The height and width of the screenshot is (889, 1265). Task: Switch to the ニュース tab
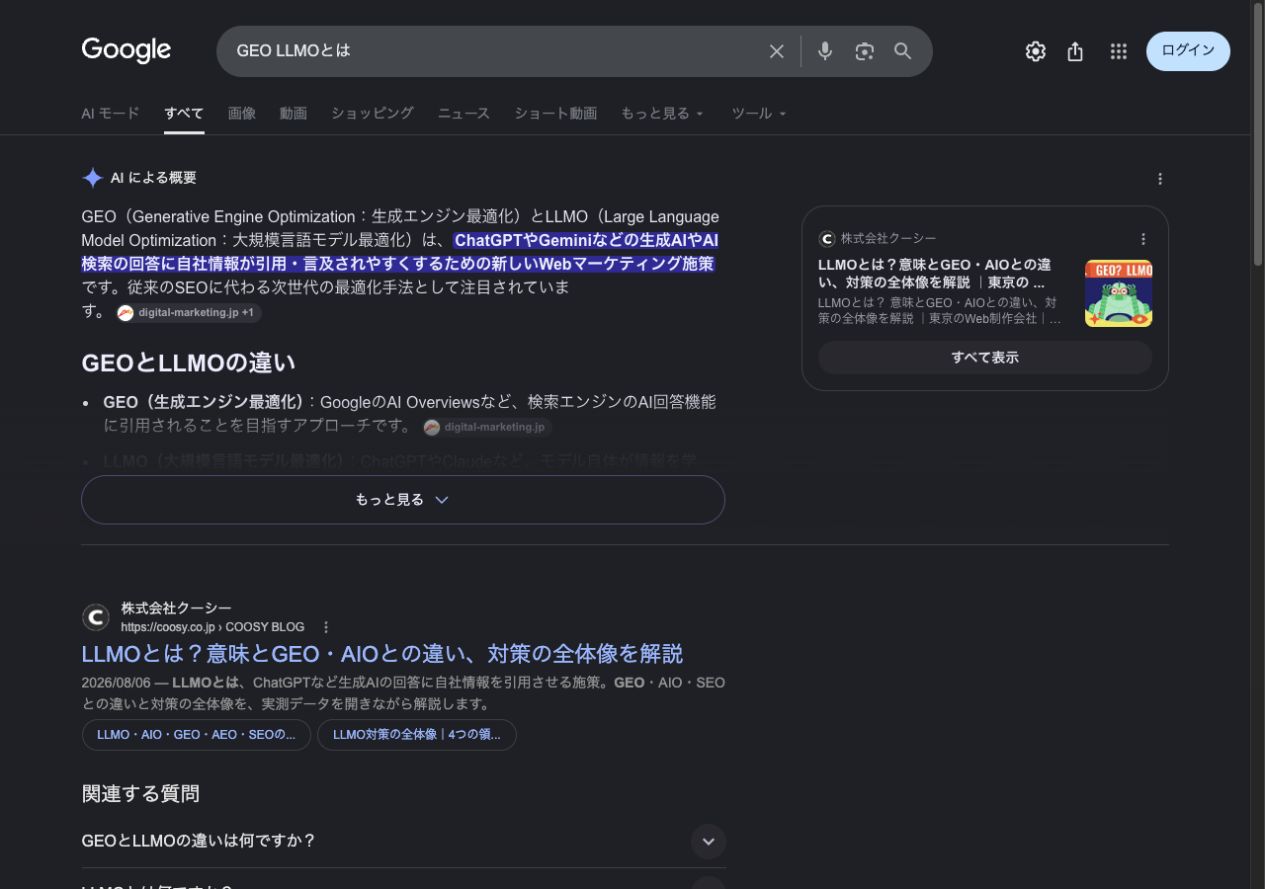(464, 114)
